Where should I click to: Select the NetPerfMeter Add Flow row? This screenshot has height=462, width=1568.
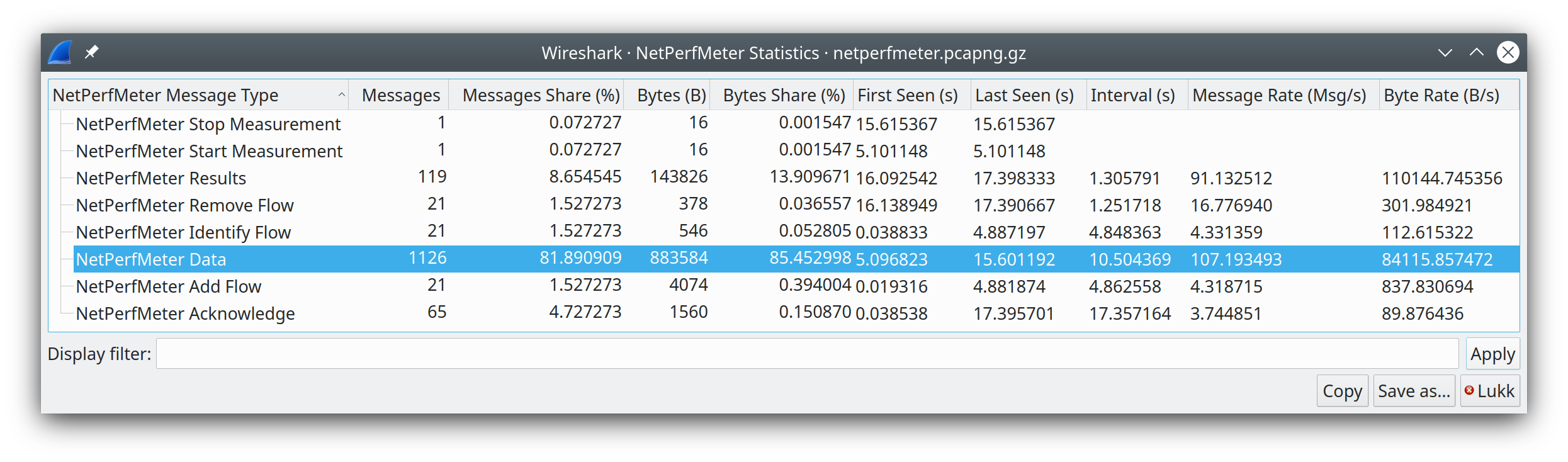tap(168, 286)
